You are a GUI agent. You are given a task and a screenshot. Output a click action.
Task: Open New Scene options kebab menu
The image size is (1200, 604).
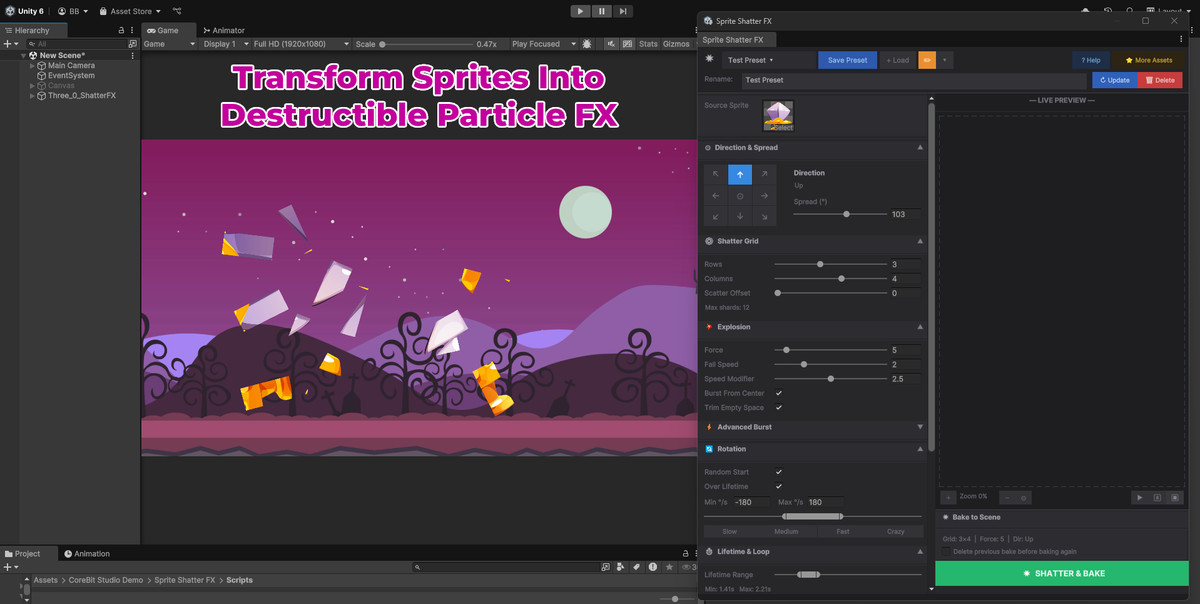click(132, 55)
